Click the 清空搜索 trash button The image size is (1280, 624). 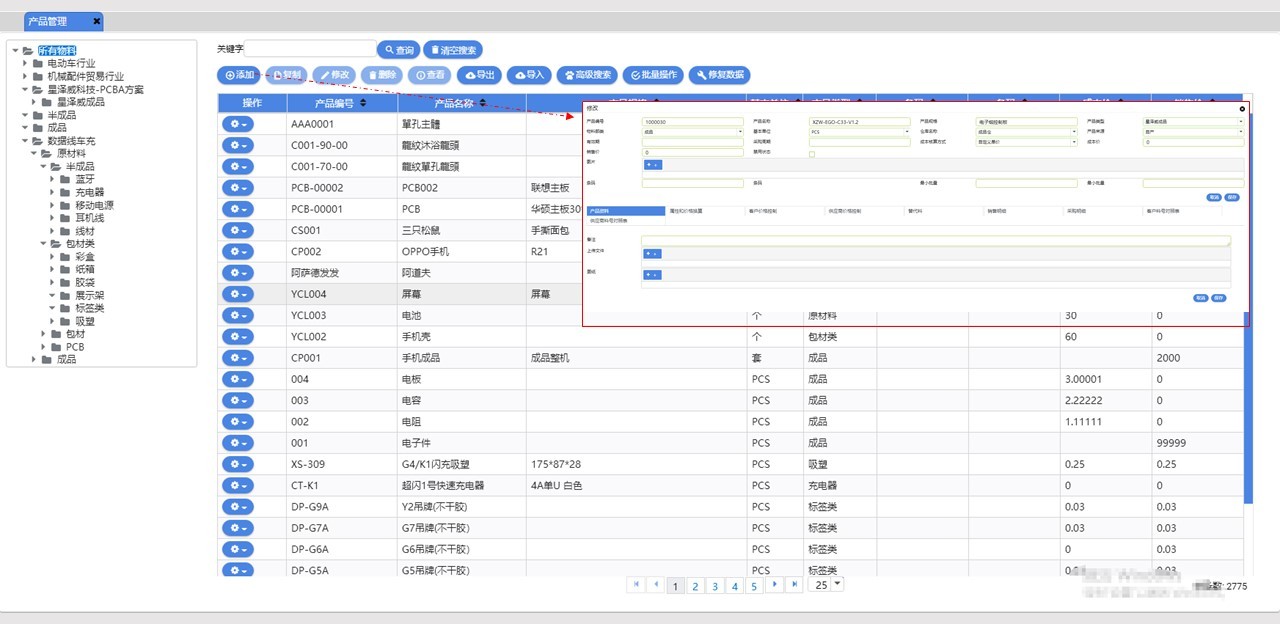tap(453, 50)
